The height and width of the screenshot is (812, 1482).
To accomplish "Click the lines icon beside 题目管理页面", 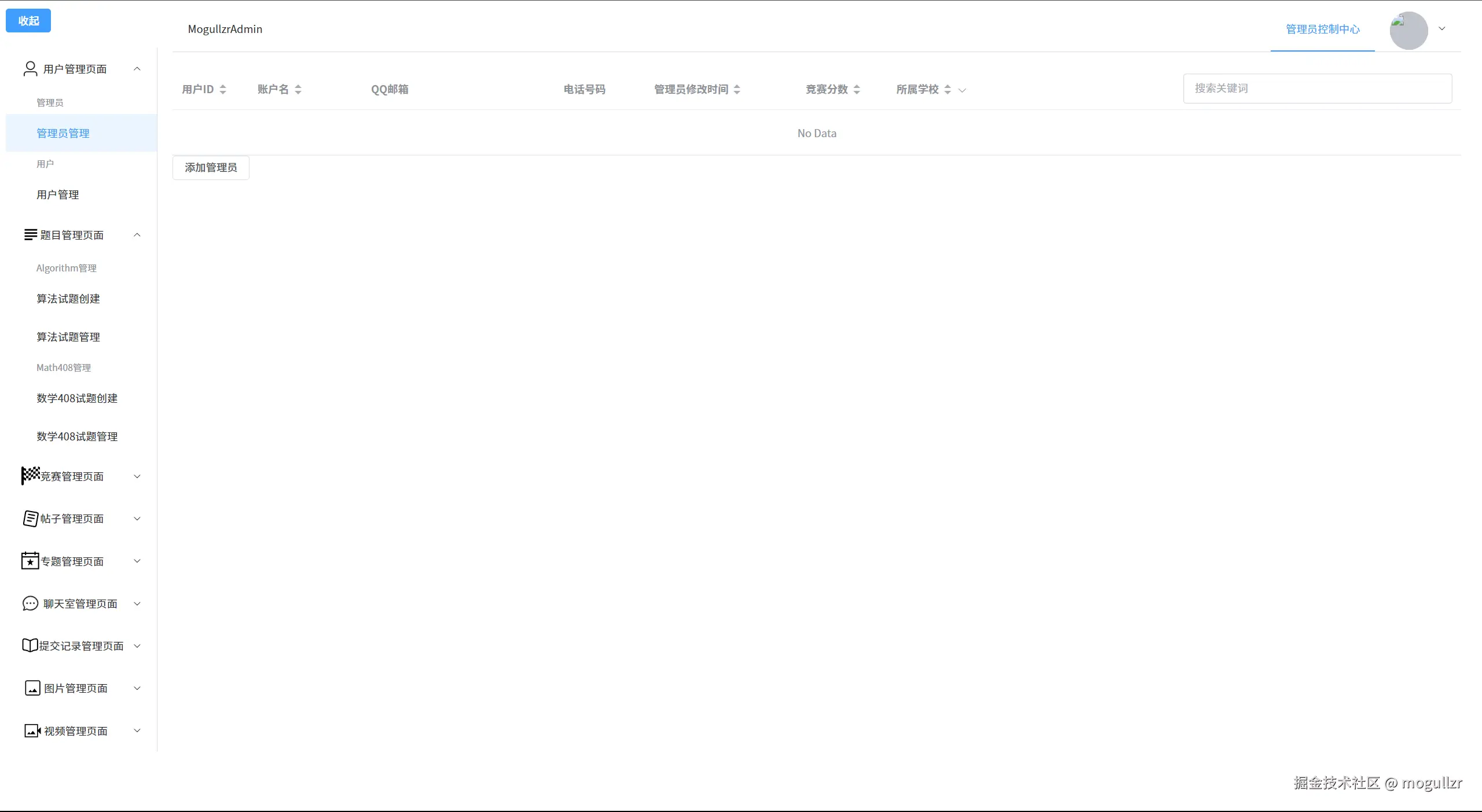I will pyautogui.click(x=31, y=234).
